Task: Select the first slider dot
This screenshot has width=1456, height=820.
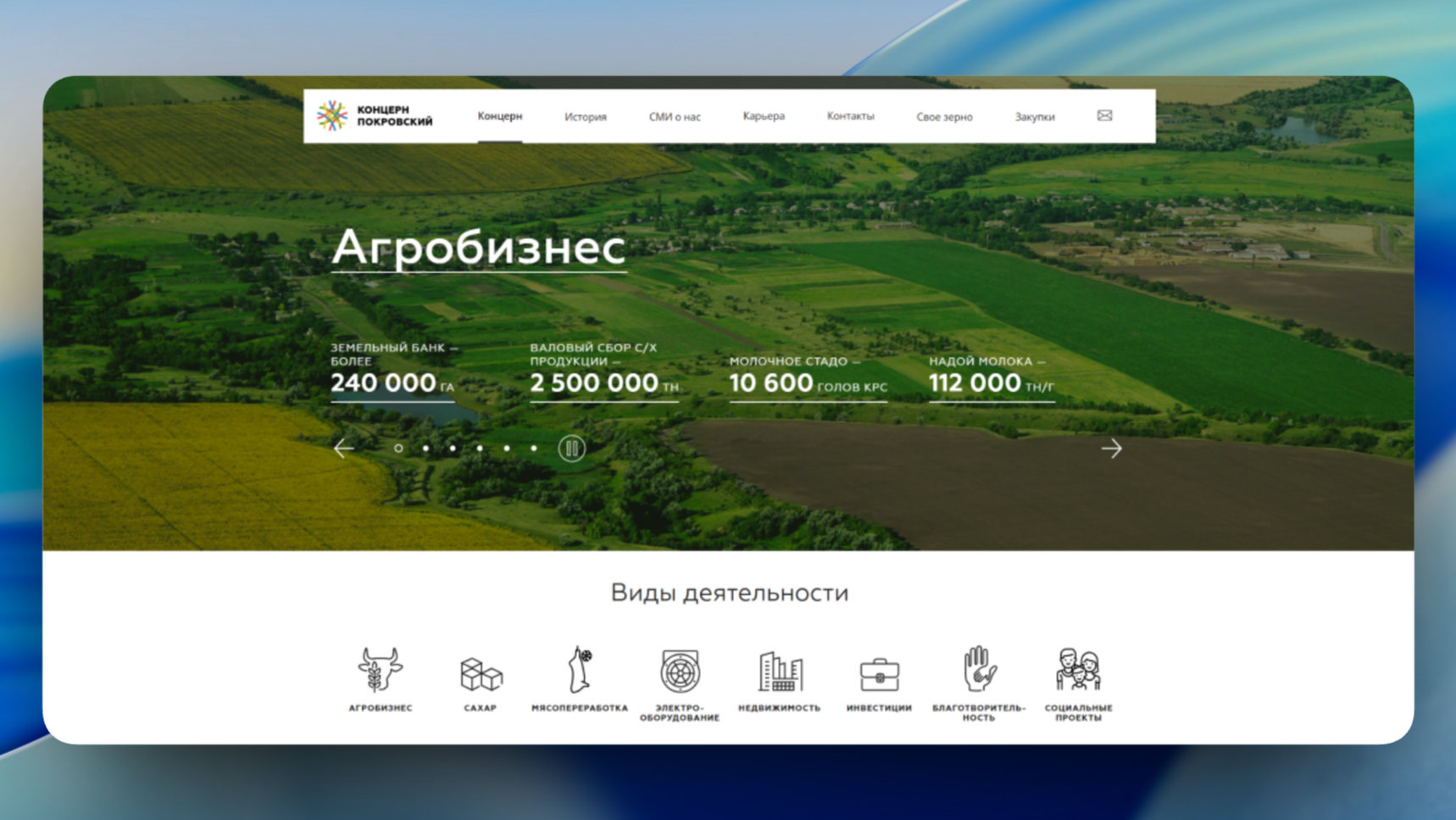Action: pyautogui.click(x=398, y=448)
